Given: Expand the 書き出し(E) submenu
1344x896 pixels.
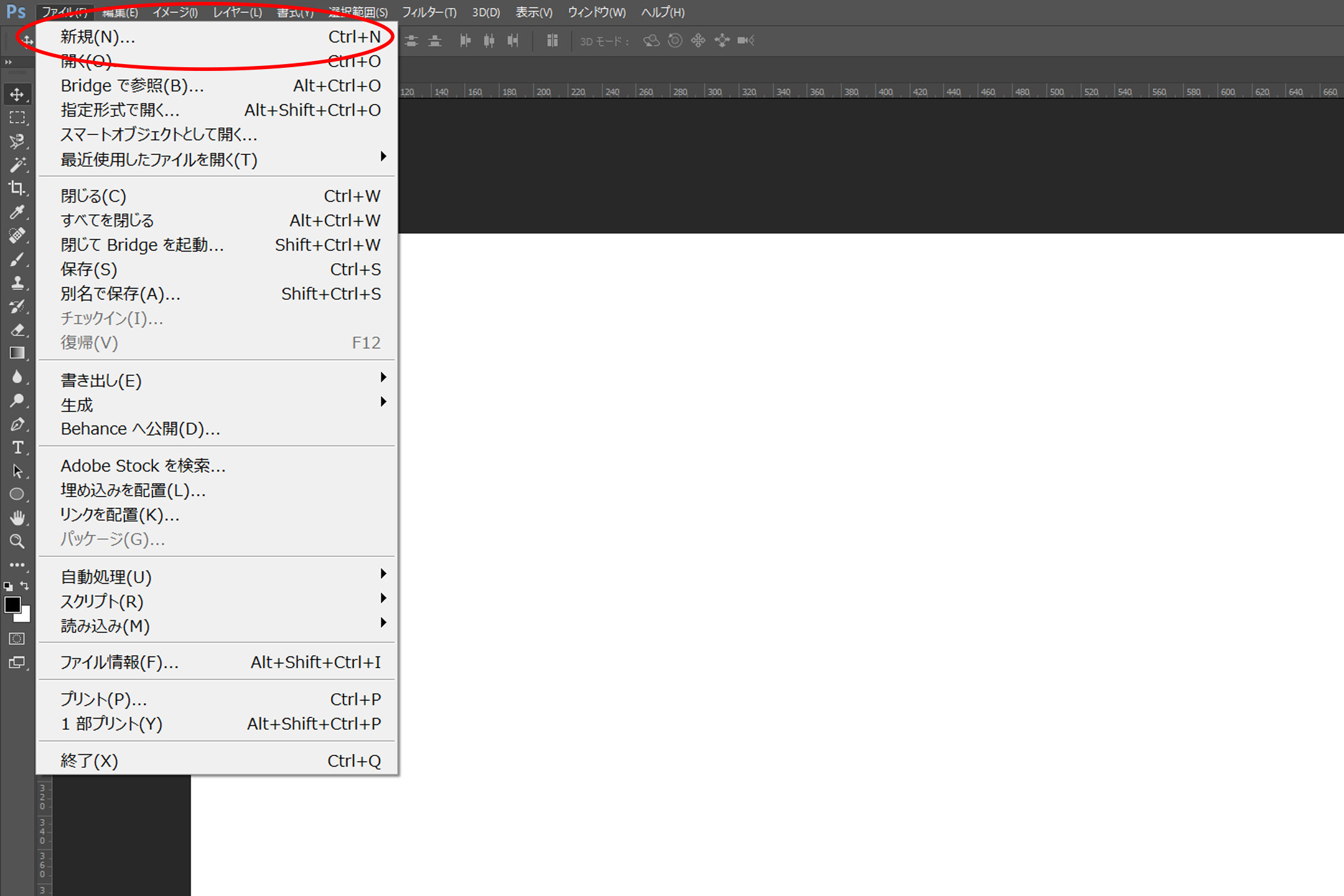Looking at the screenshot, I should click(218, 380).
